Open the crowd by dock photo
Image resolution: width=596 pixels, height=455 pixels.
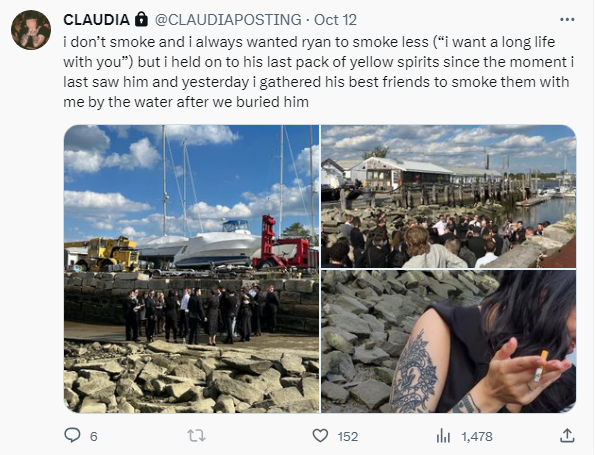coord(449,196)
